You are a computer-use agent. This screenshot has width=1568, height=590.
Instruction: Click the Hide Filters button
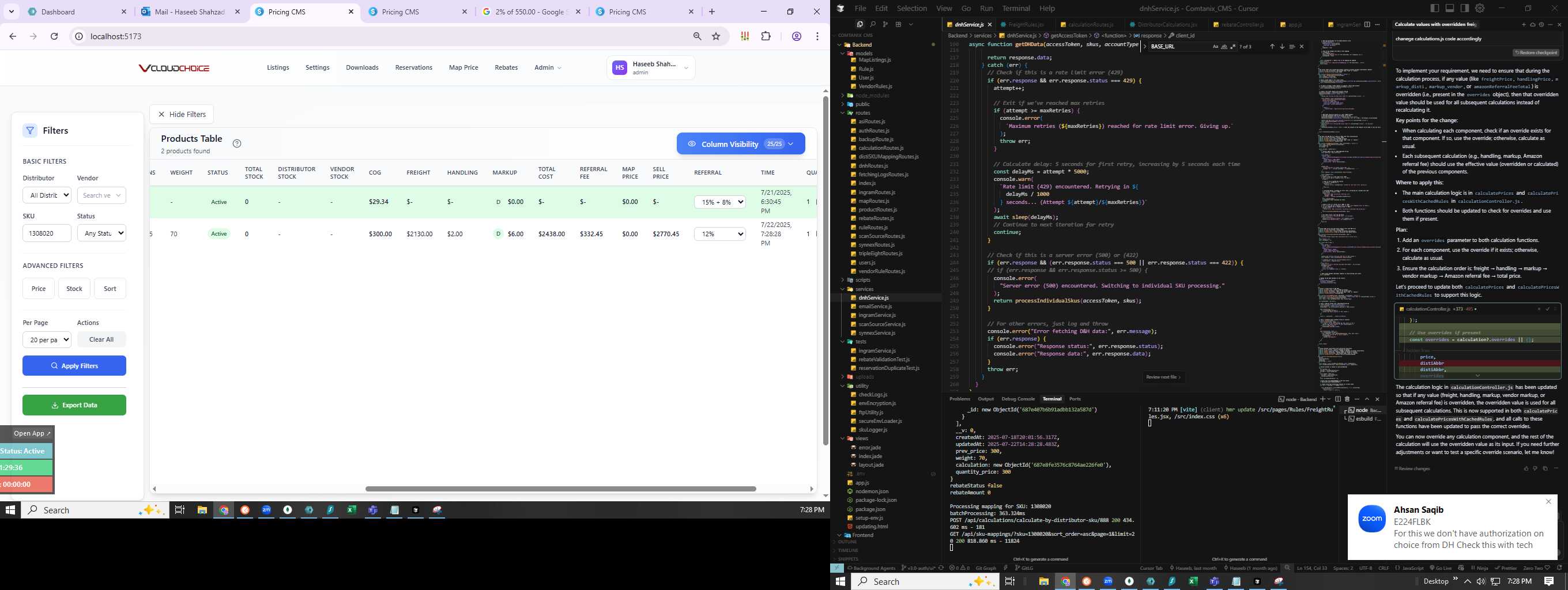pyautogui.click(x=182, y=114)
